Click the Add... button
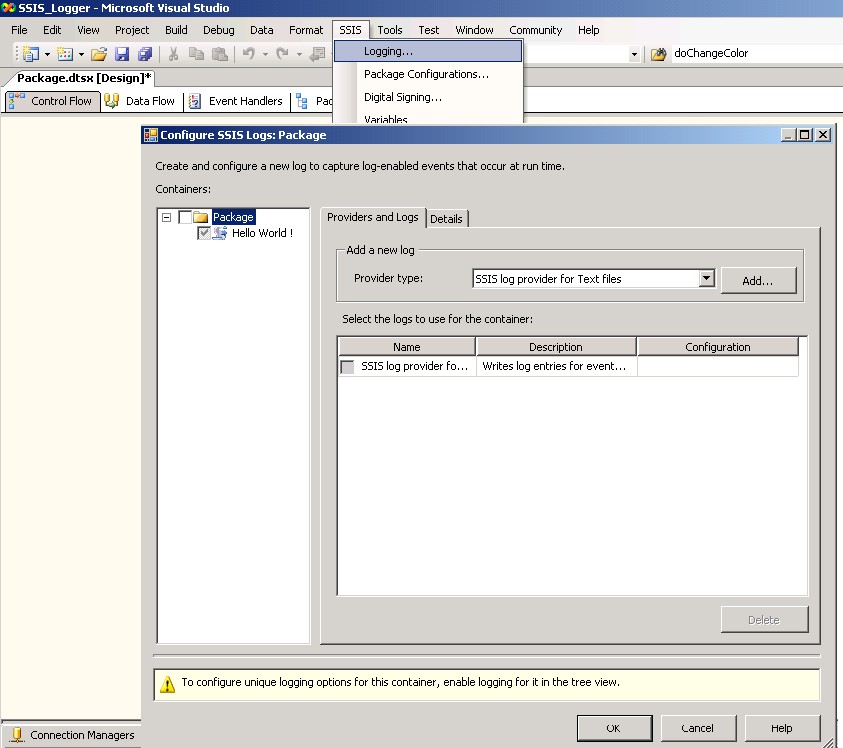Viewport: 843px width, 748px height. coord(758,281)
